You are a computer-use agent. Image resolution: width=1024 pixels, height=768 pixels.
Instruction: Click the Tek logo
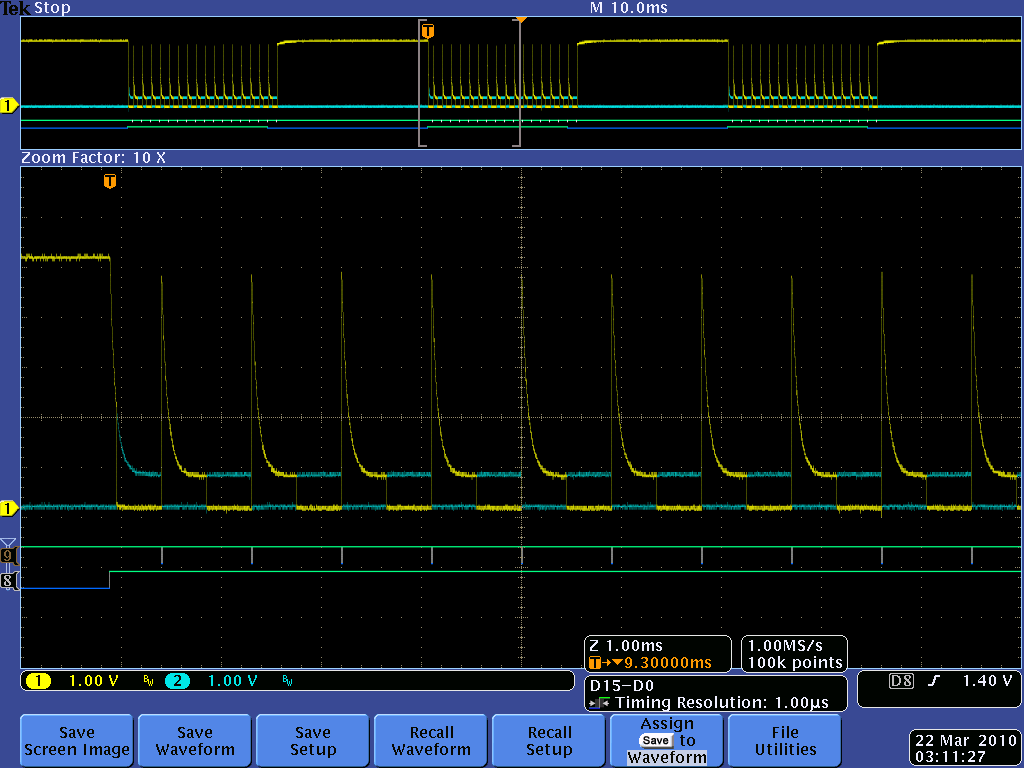pyautogui.click(x=15, y=8)
